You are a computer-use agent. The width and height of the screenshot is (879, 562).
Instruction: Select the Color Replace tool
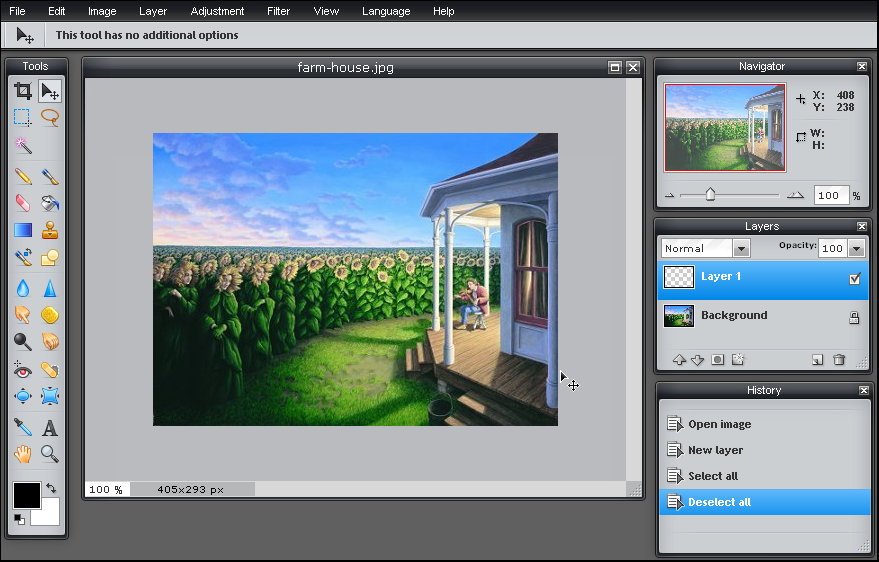pos(23,257)
